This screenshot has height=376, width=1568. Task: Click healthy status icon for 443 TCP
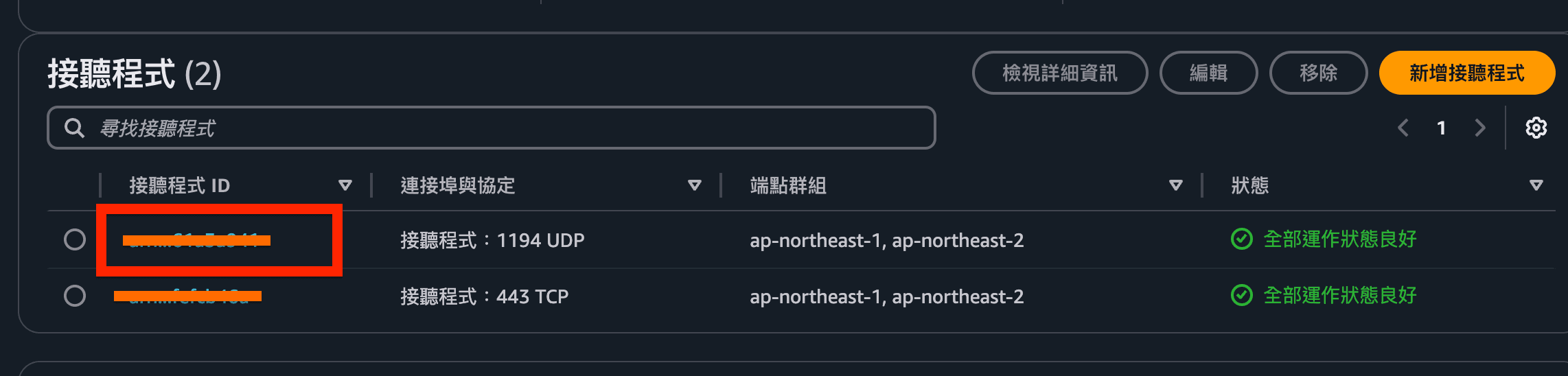tap(1241, 296)
